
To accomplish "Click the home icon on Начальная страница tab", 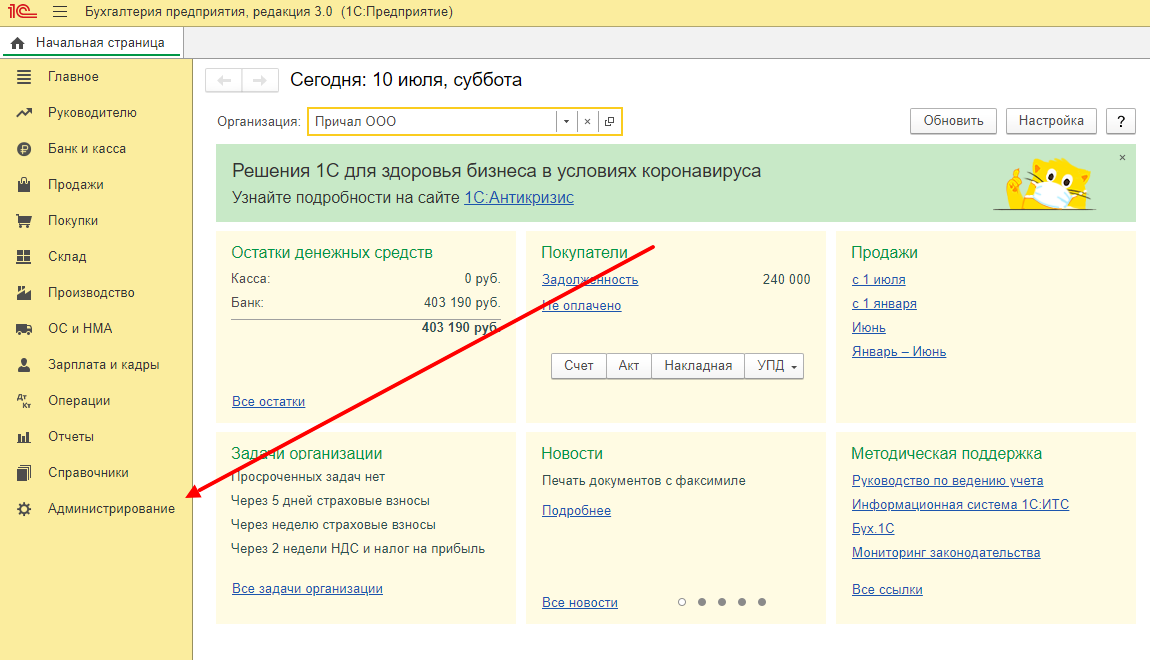I will pyautogui.click(x=18, y=43).
